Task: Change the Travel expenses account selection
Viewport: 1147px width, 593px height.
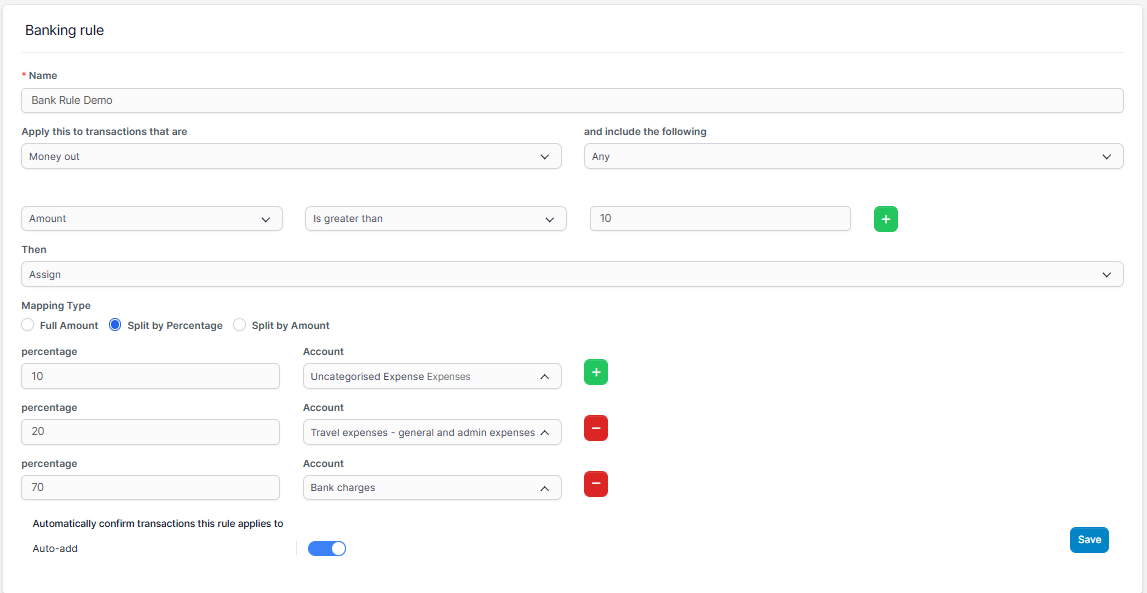Action: tap(431, 432)
